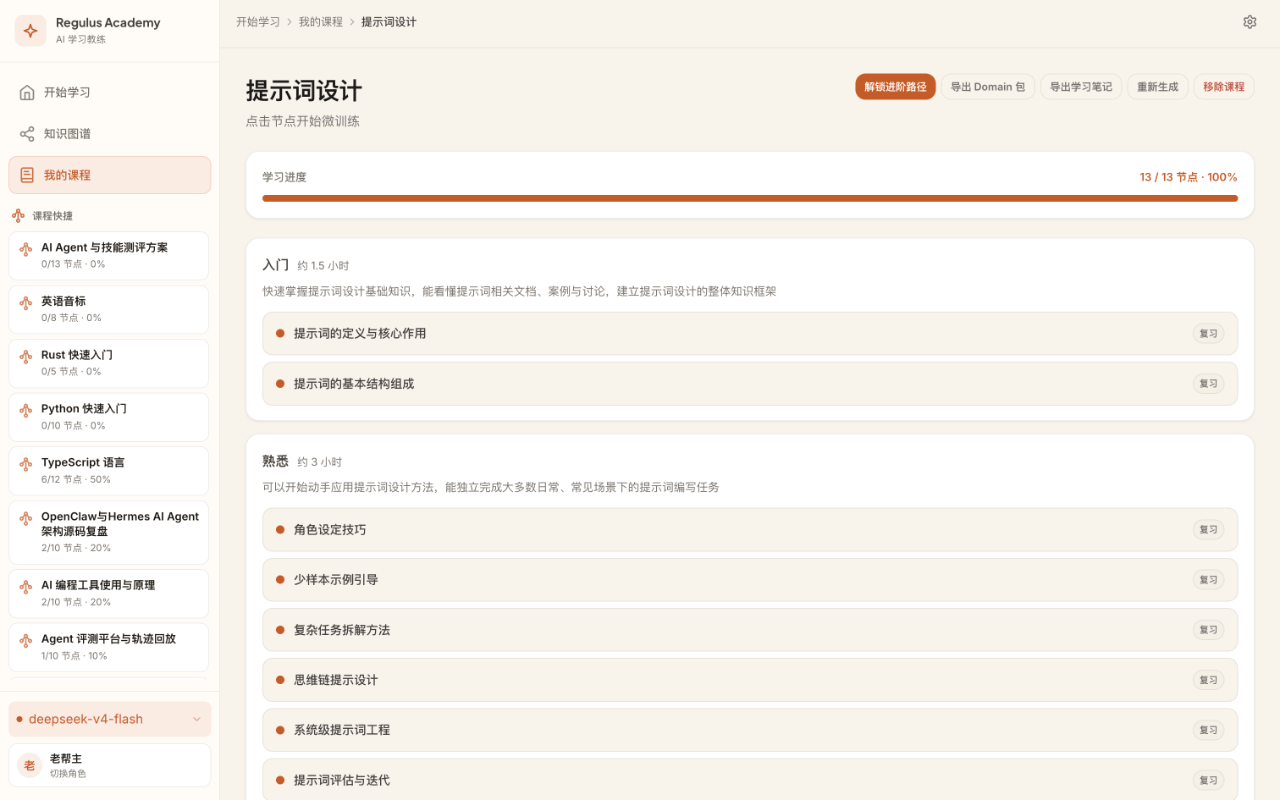Open Rust 快速入门 course title

tap(77, 355)
